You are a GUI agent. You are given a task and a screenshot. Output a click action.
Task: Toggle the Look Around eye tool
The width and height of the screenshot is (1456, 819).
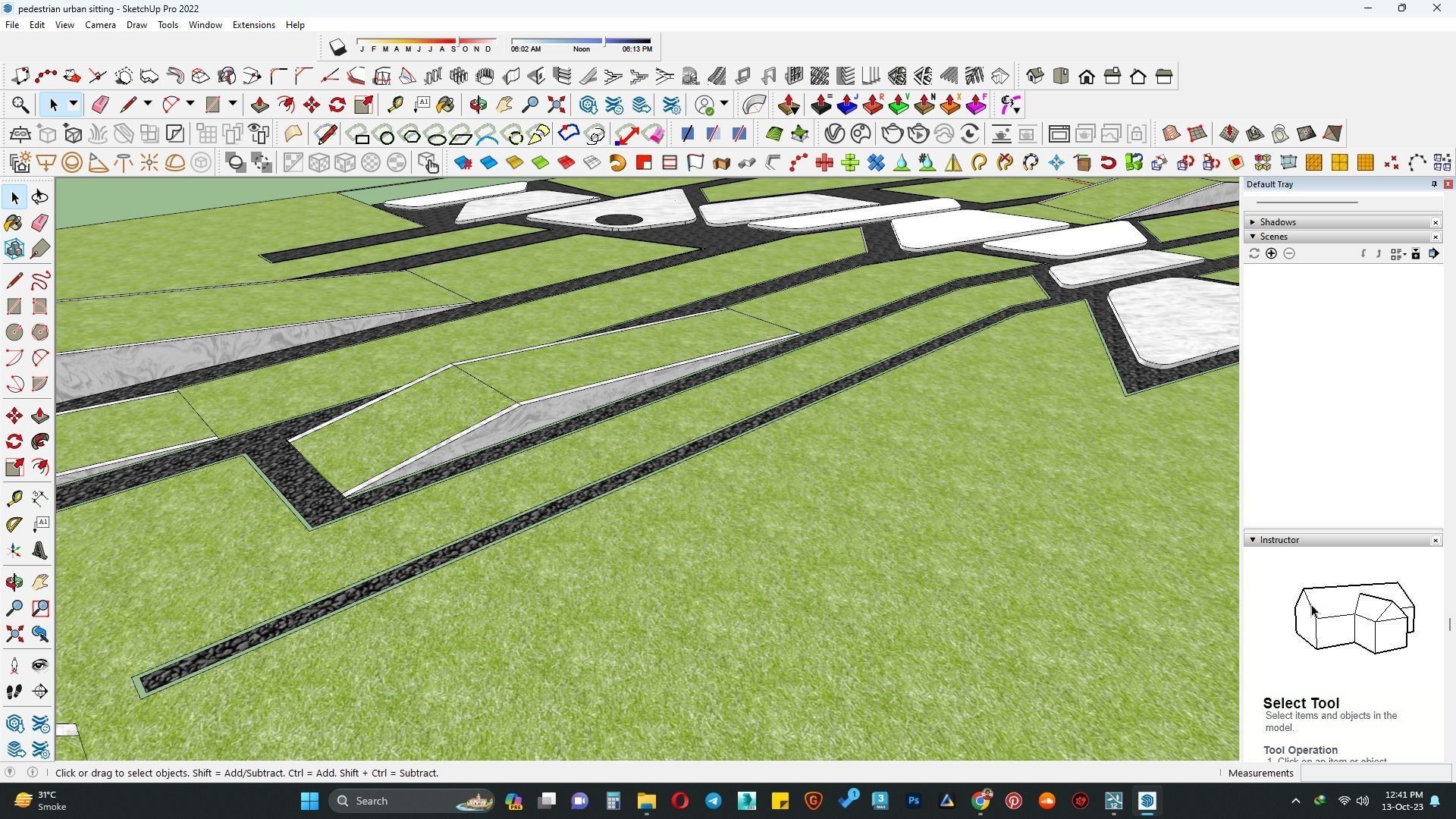point(40,666)
